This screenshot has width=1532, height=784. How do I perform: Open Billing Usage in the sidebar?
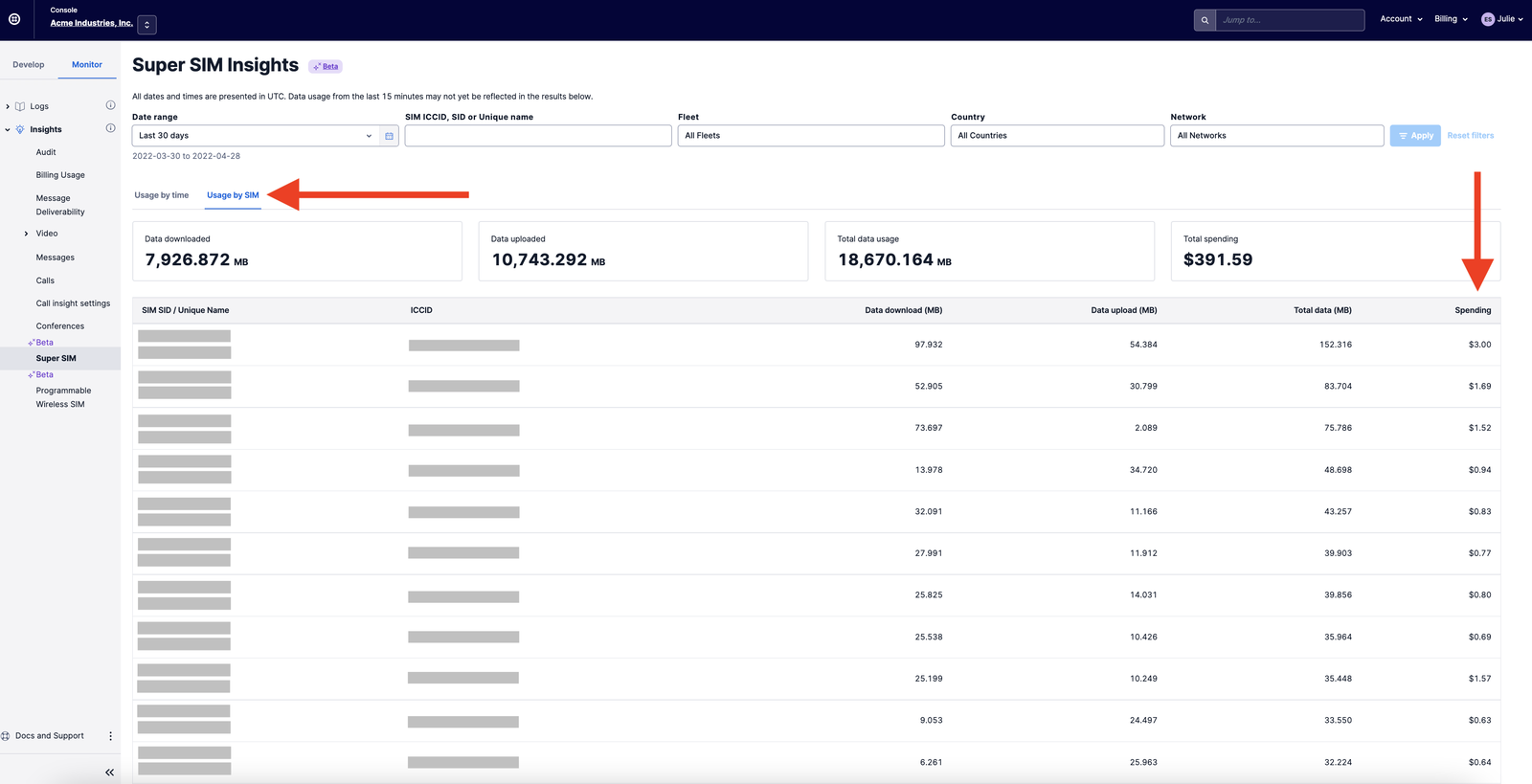tap(60, 175)
